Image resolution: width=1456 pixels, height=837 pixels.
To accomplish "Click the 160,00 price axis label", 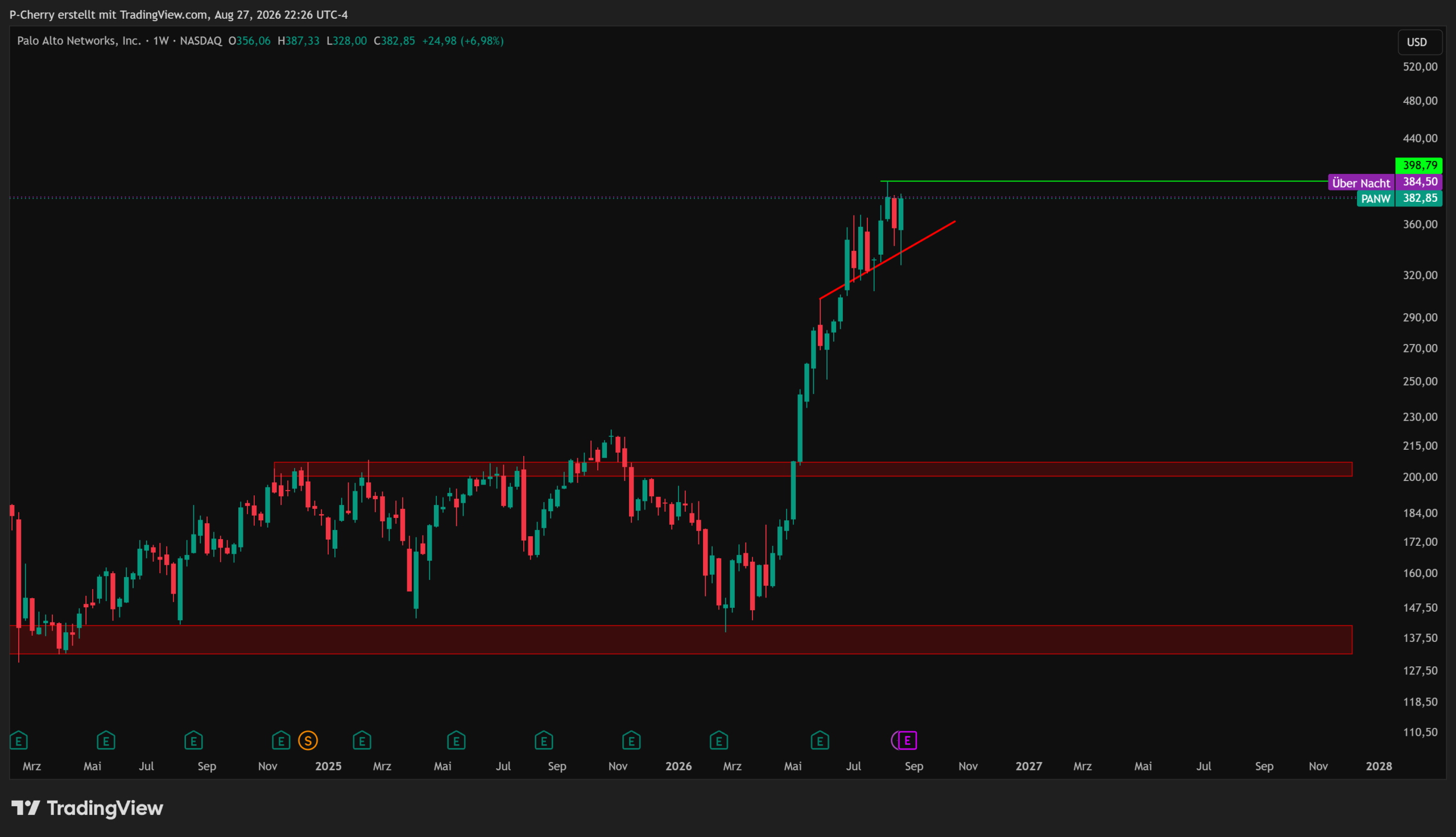I will (1420, 573).
